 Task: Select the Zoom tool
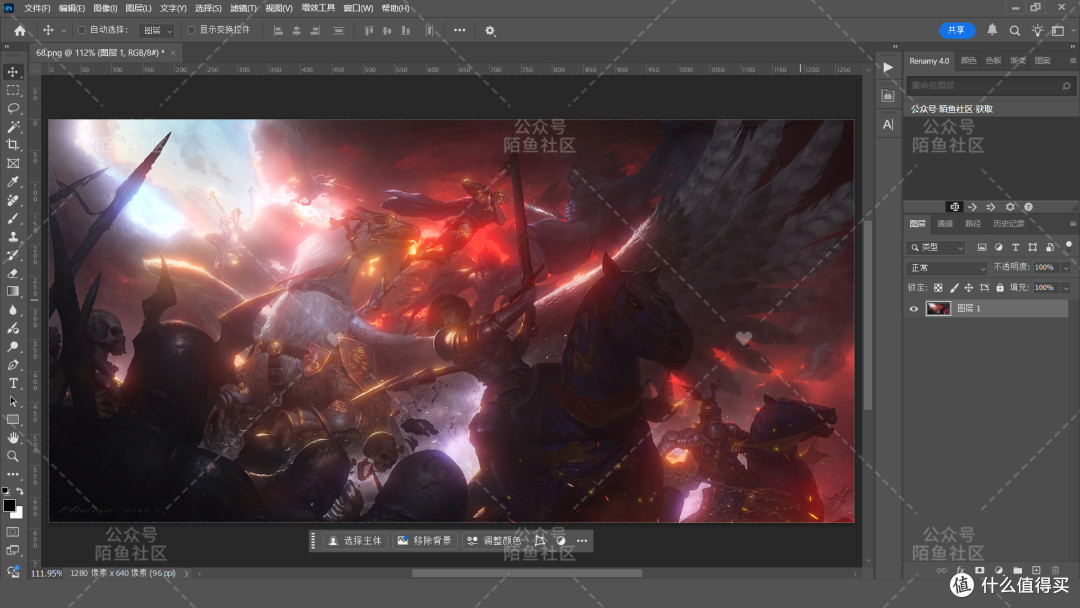[x=13, y=456]
